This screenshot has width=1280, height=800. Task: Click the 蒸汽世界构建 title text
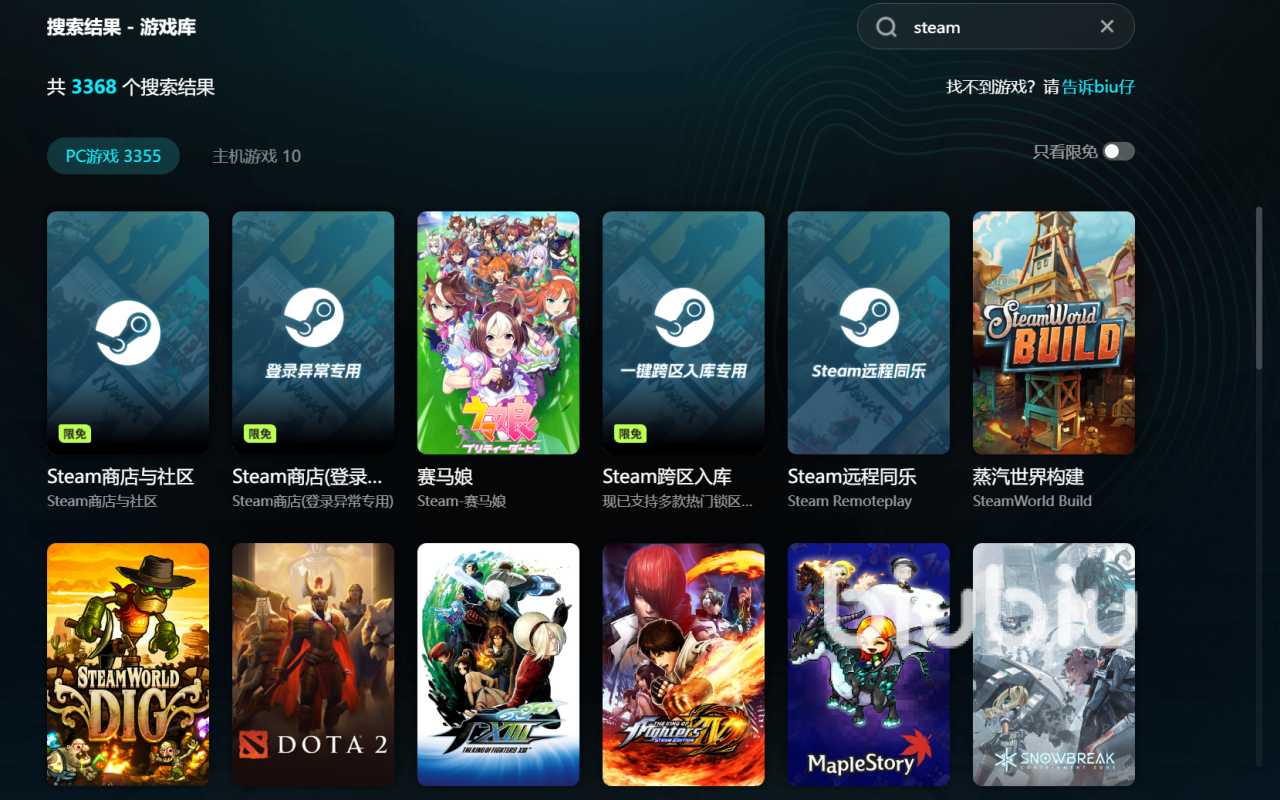[1028, 477]
